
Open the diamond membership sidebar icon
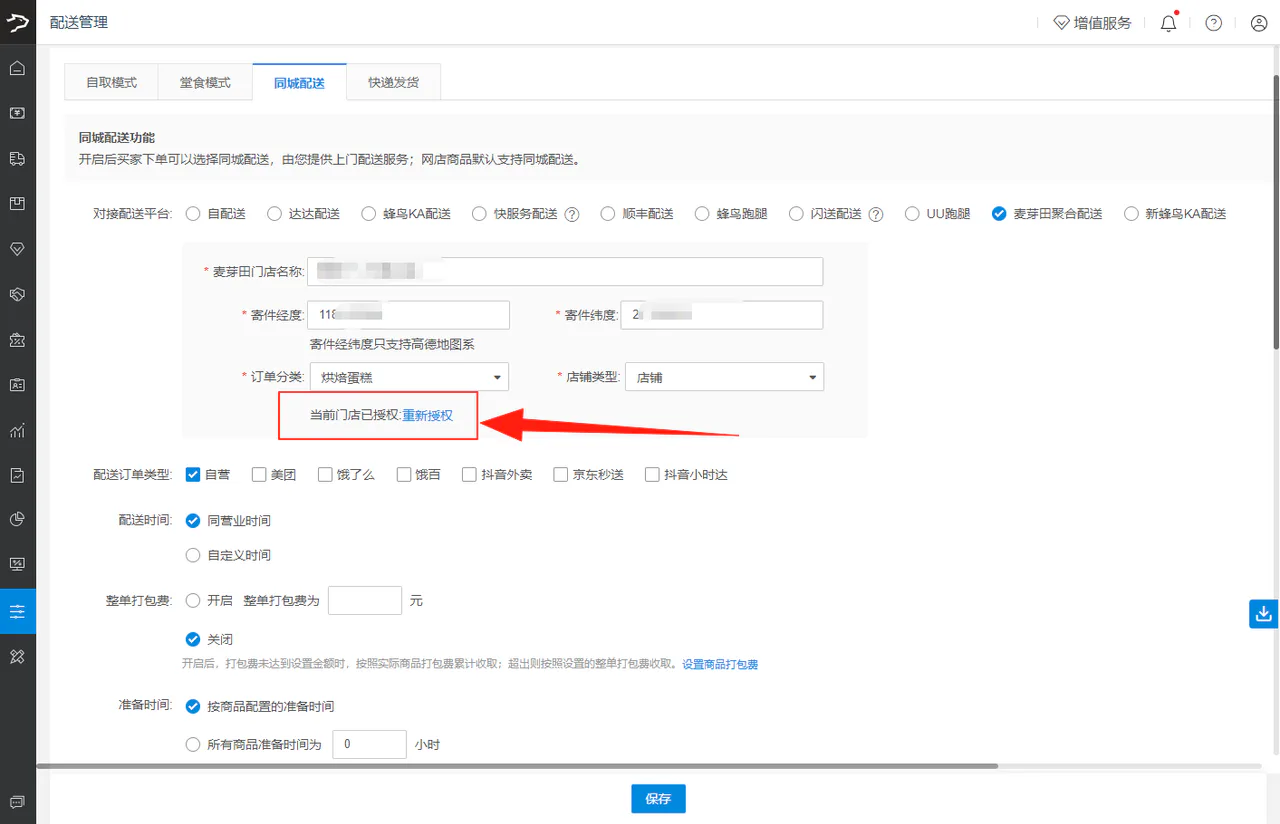tap(17, 249)
